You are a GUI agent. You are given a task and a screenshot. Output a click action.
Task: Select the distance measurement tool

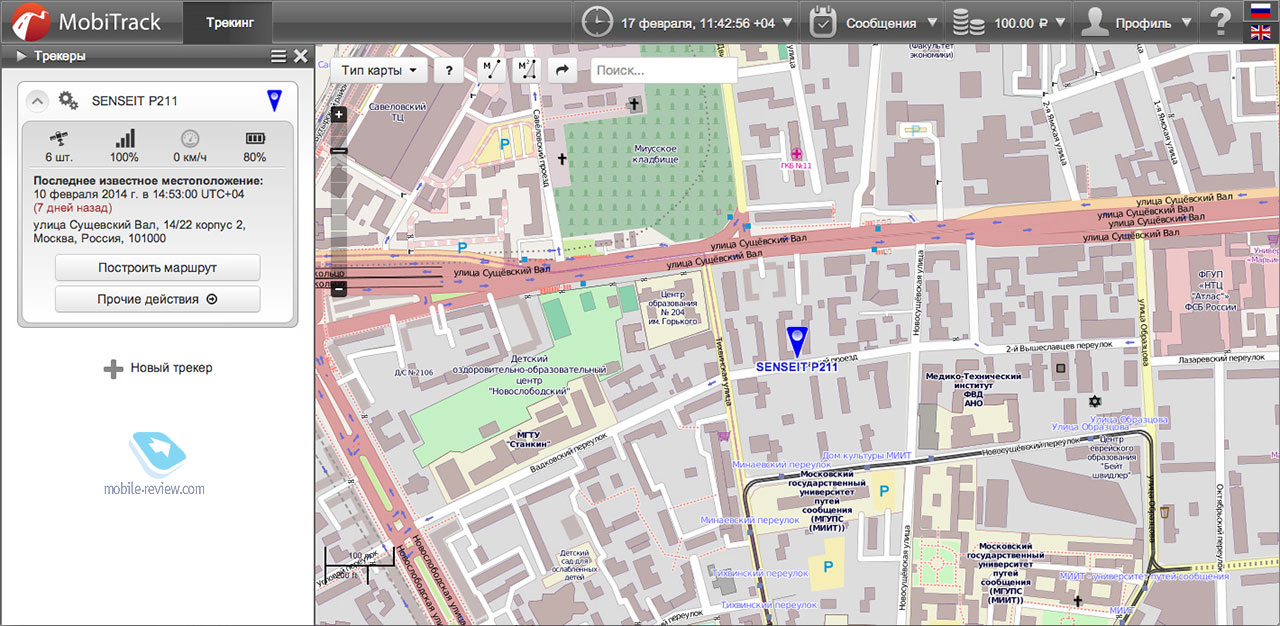coord(491,70)
